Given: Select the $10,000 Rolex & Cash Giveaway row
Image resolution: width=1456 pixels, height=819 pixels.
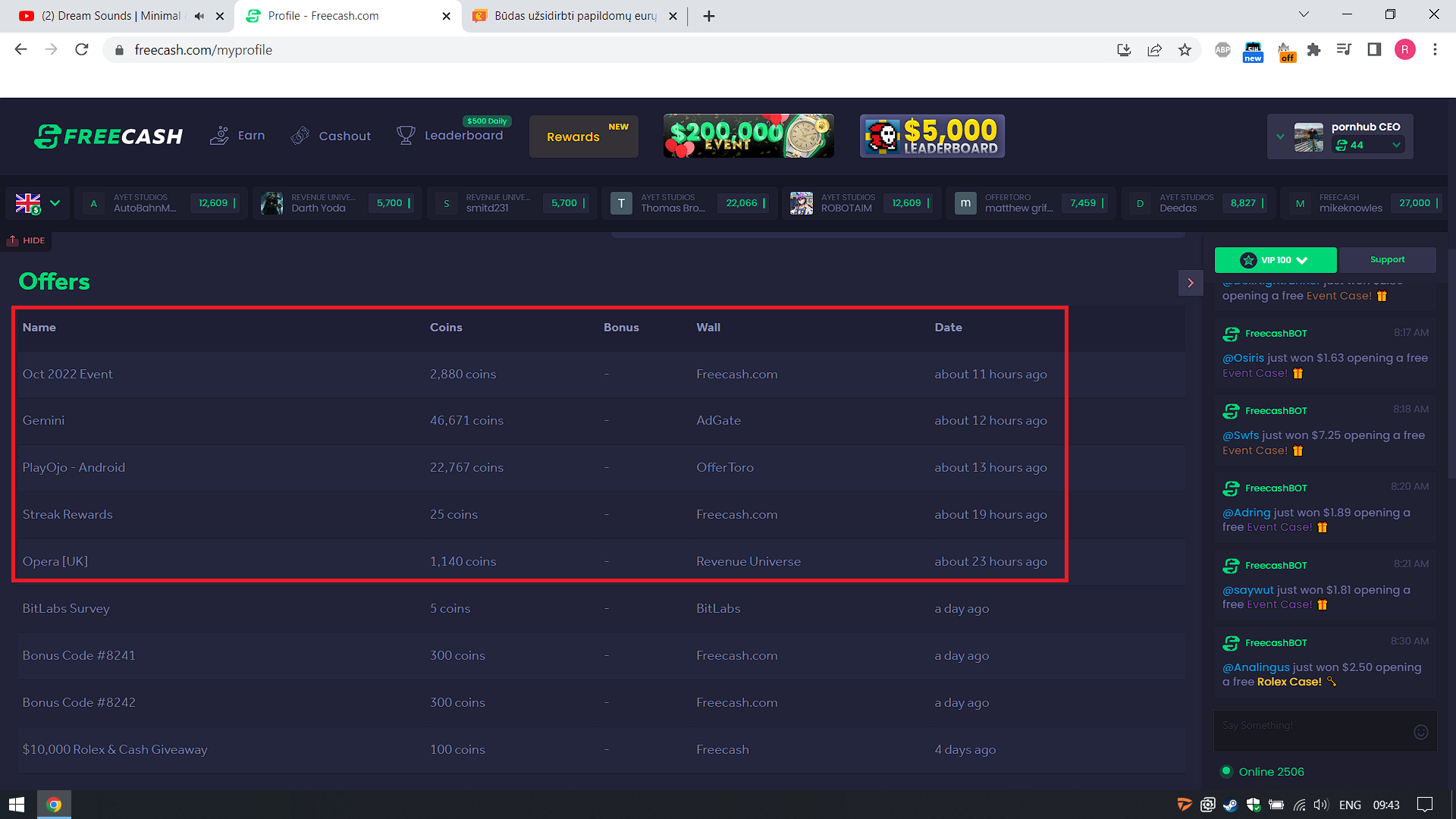Looking at the screenshot, I should pos(601,750).
